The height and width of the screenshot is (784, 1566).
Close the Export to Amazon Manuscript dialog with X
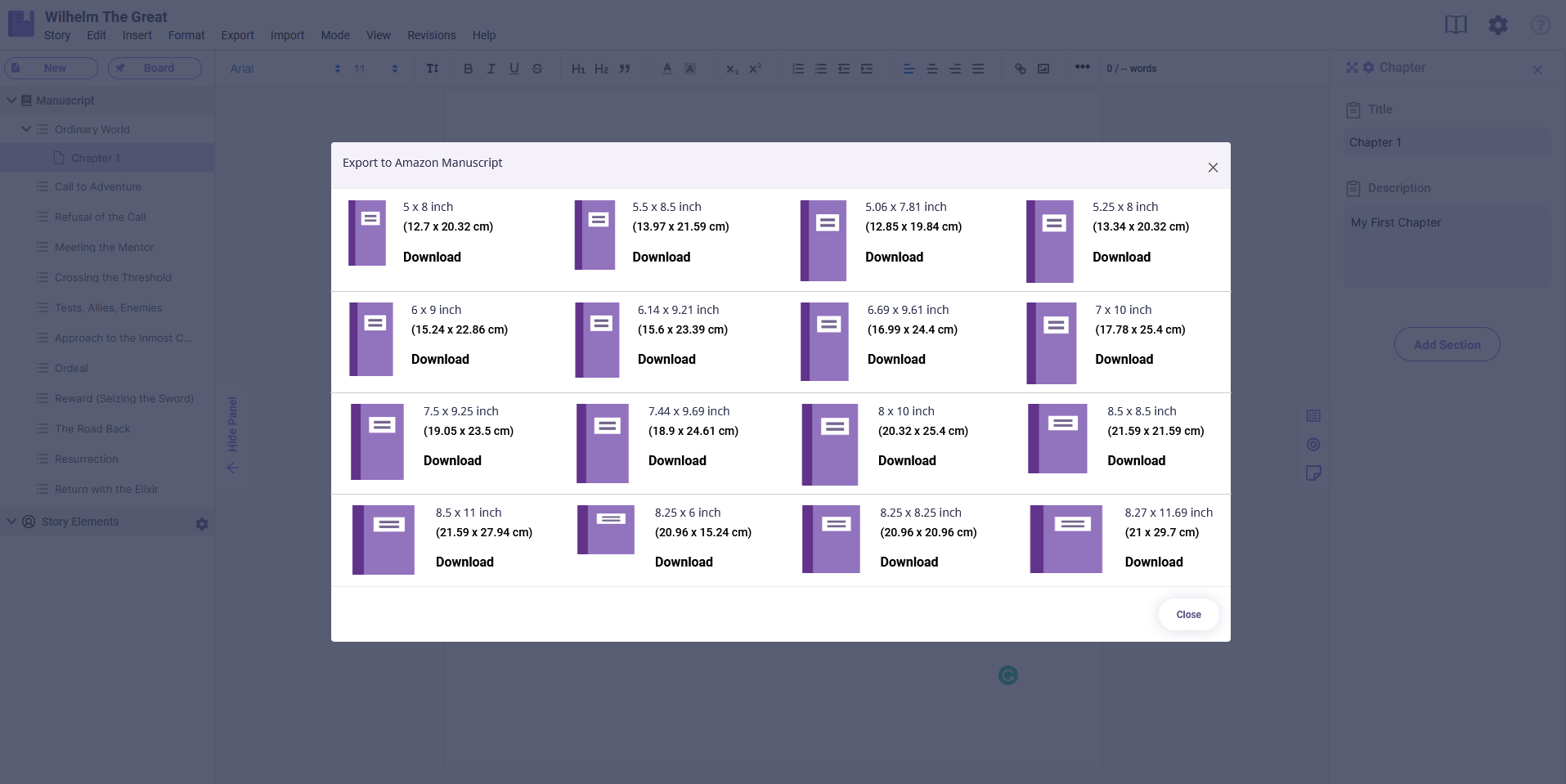[x=1213, y=168]
